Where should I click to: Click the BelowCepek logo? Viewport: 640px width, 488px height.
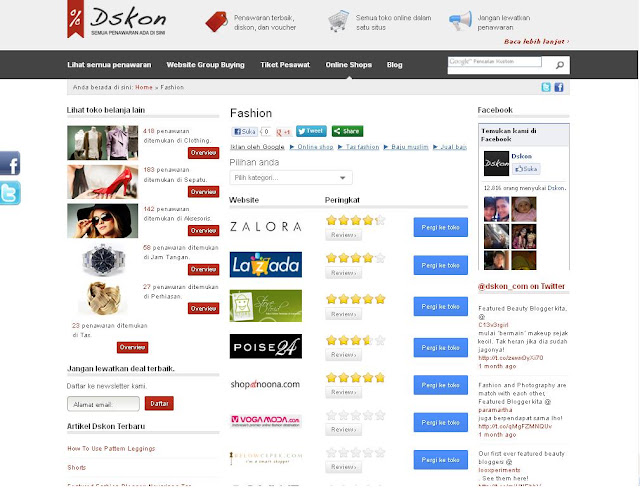click(266, 458)
